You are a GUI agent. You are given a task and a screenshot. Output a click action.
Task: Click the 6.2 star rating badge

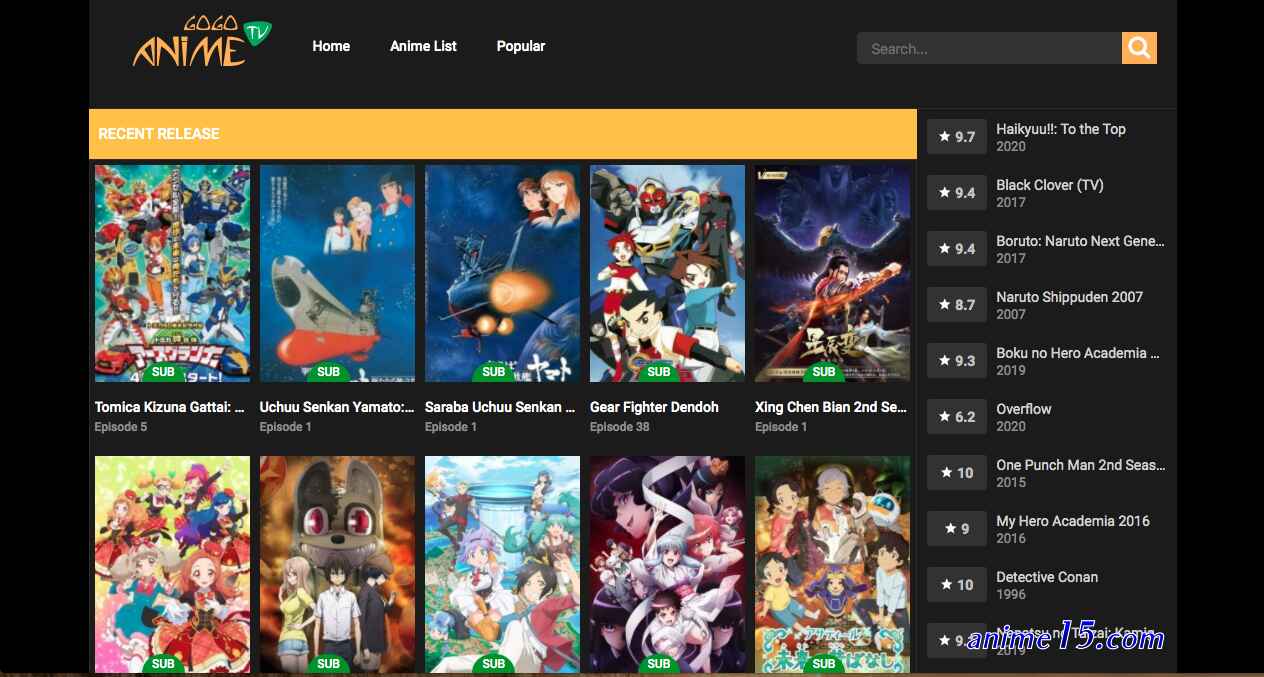(957, 417)
